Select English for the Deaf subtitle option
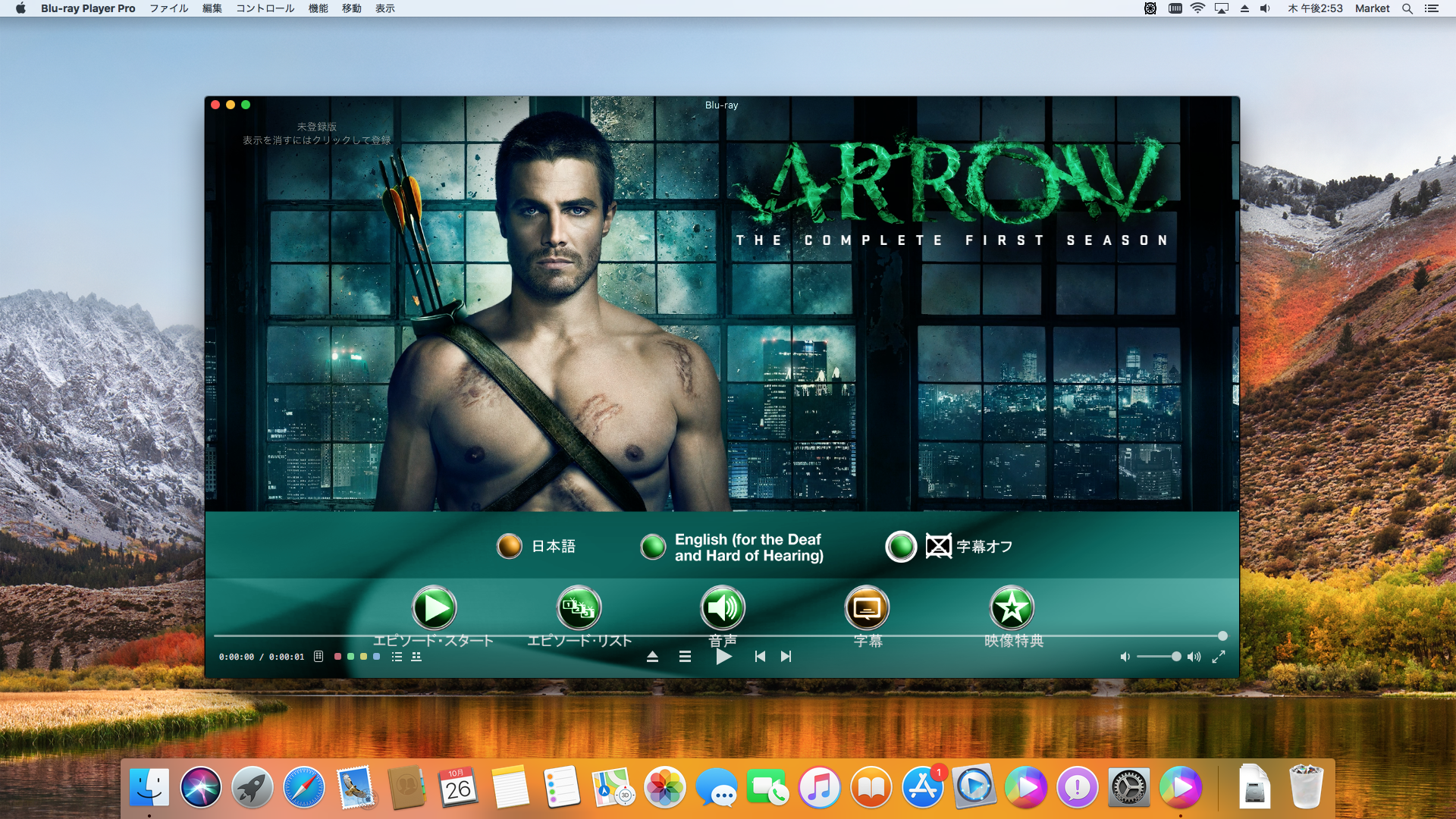 (653, 547)
